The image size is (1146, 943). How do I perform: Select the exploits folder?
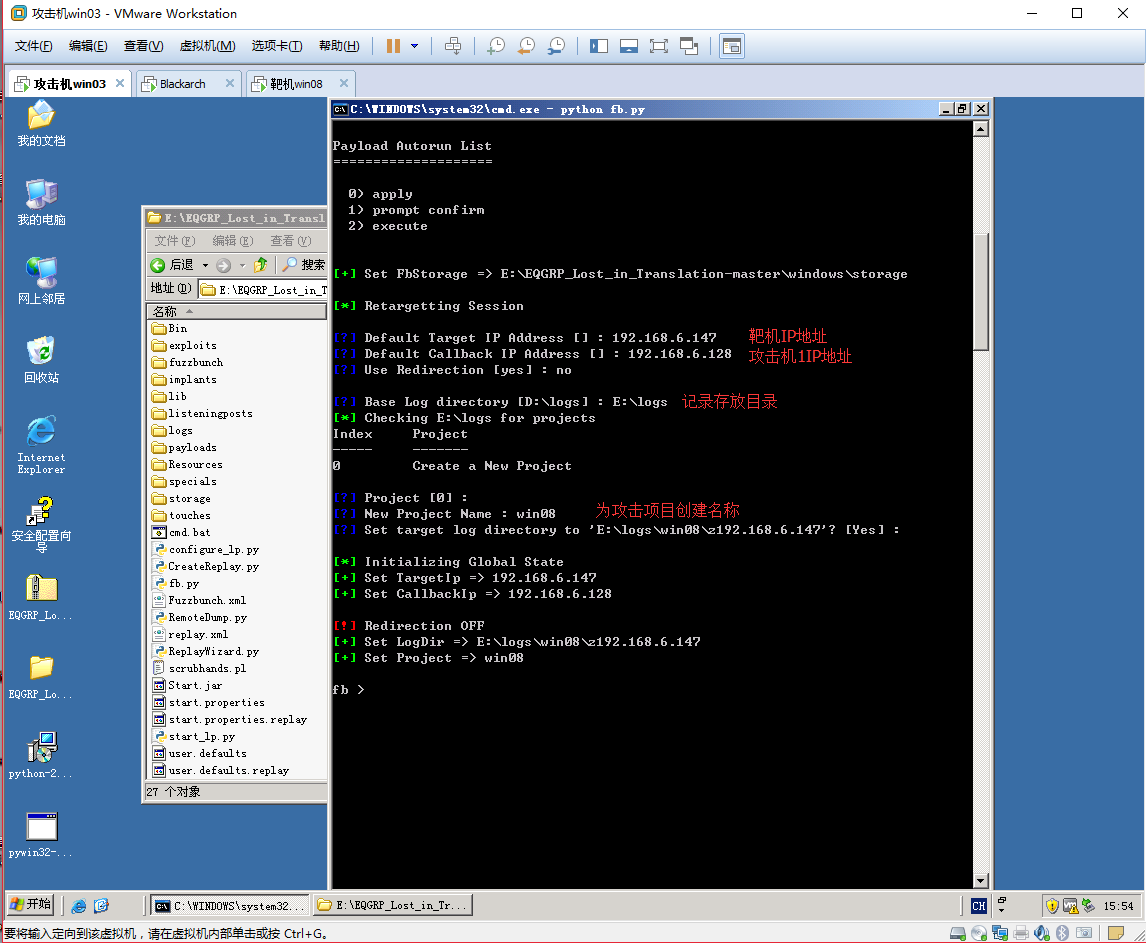coord(185,345)
